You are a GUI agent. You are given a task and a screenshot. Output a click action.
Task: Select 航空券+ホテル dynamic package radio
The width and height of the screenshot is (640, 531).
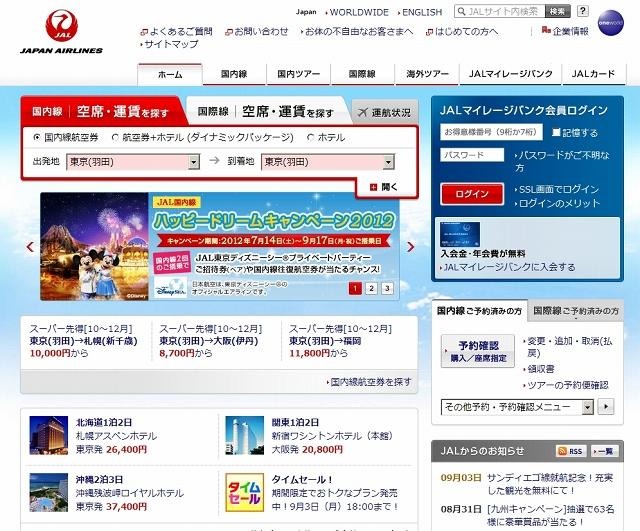(115, 138)
